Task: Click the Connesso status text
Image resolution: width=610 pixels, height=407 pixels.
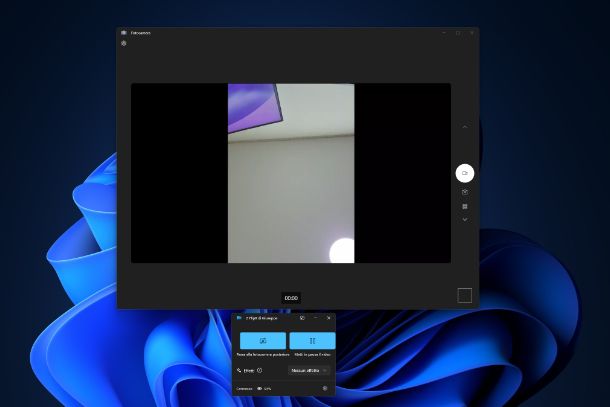Action: pyautogui.click(x=244, y=388)
